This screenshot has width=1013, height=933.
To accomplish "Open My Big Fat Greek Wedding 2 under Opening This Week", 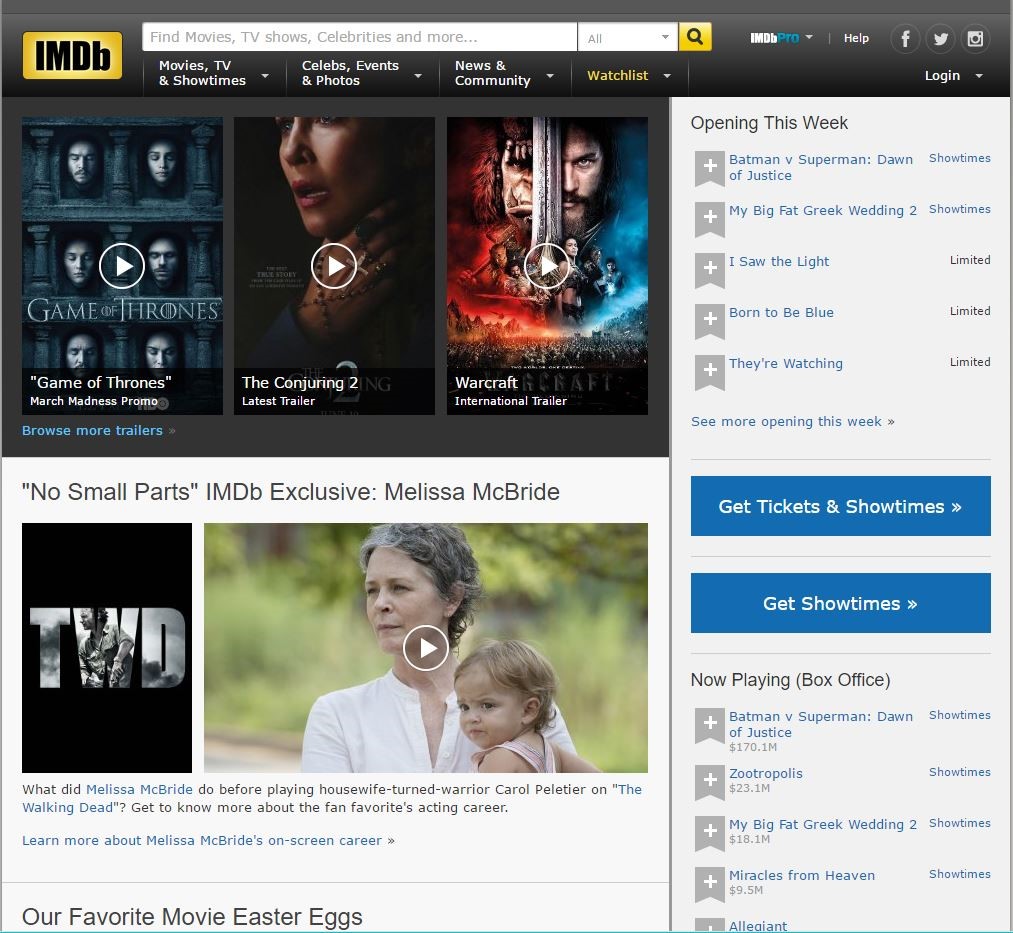I will pyautogui.click(x=822, y=211).
